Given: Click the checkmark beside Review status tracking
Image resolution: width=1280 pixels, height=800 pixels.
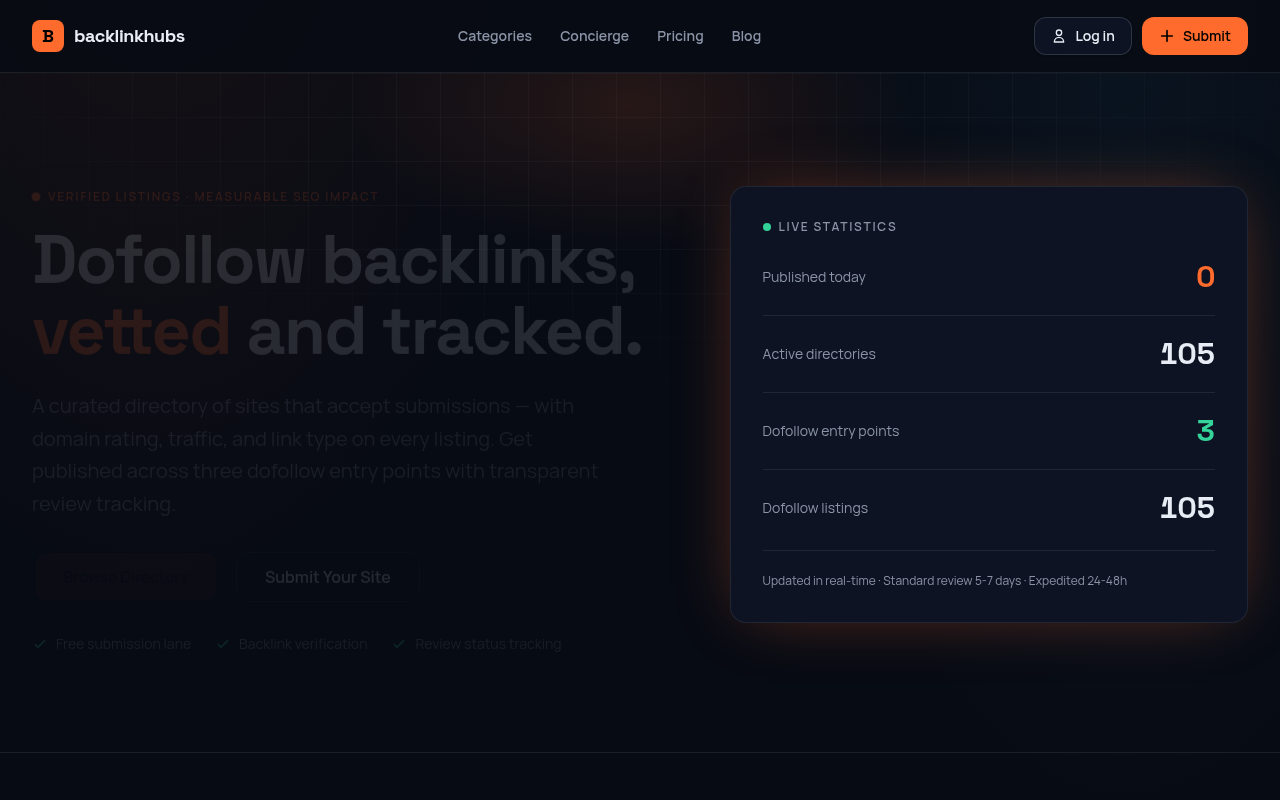Looking at the screenshot, I should click(x=399, y=644).
